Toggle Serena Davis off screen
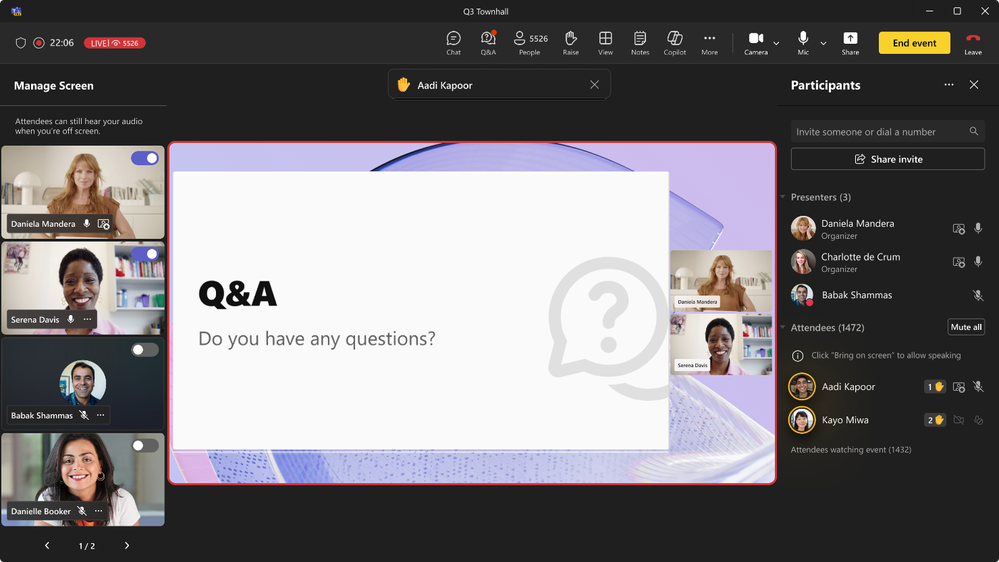 pyautogui.click(x=145, y=254)
